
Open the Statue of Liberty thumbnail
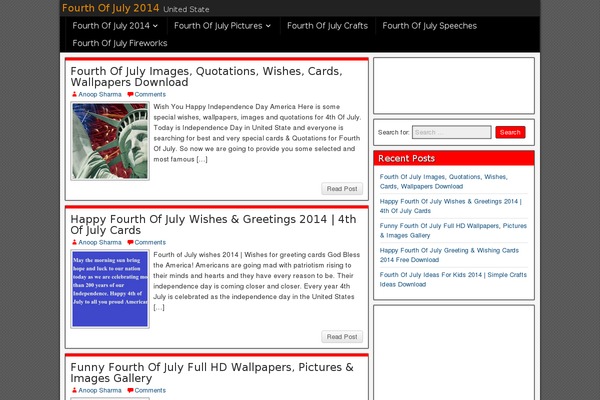tap(110, 141)
